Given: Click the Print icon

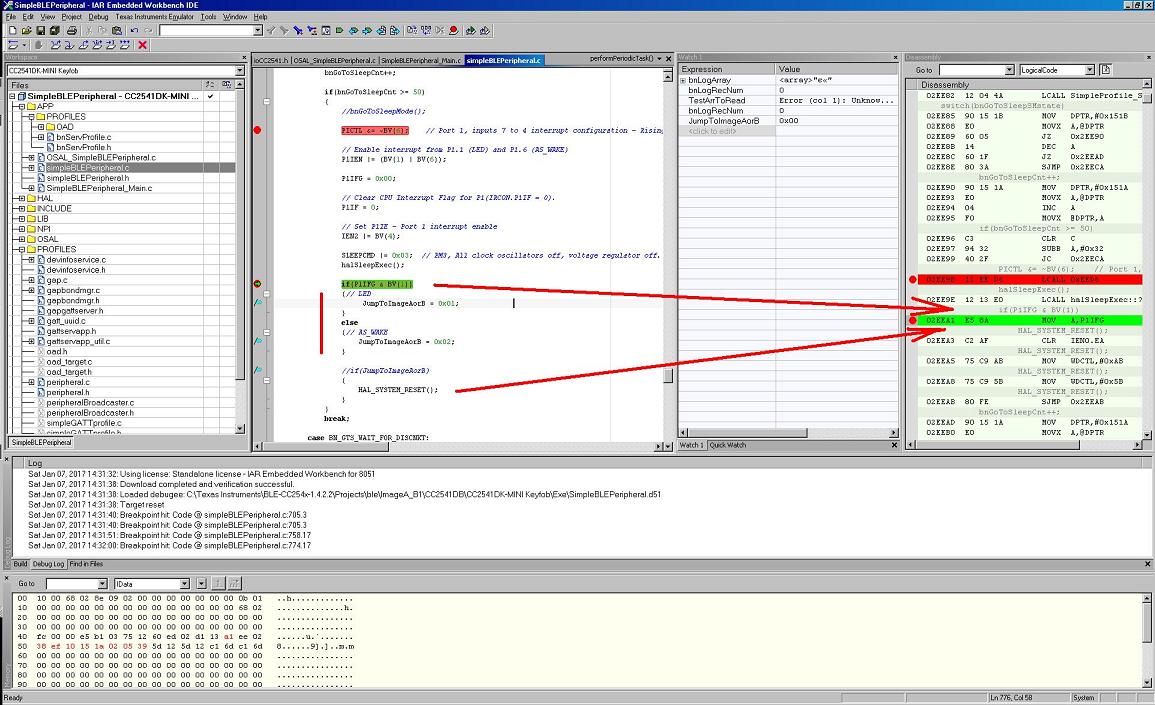Looking at the screenshot, I should point(71,30).
